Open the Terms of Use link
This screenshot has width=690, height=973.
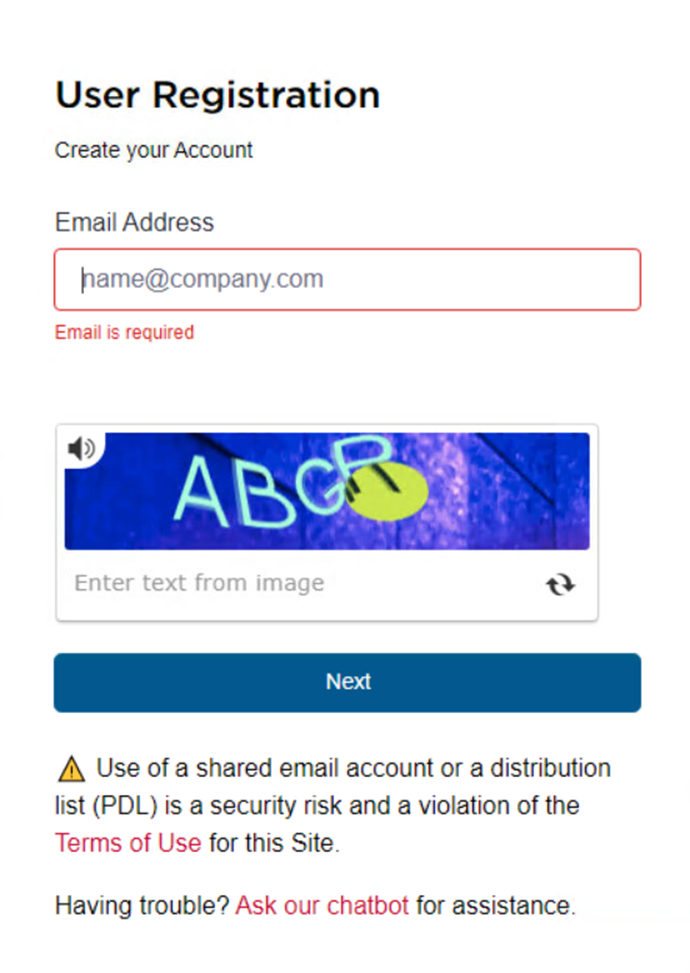(128, 843)
